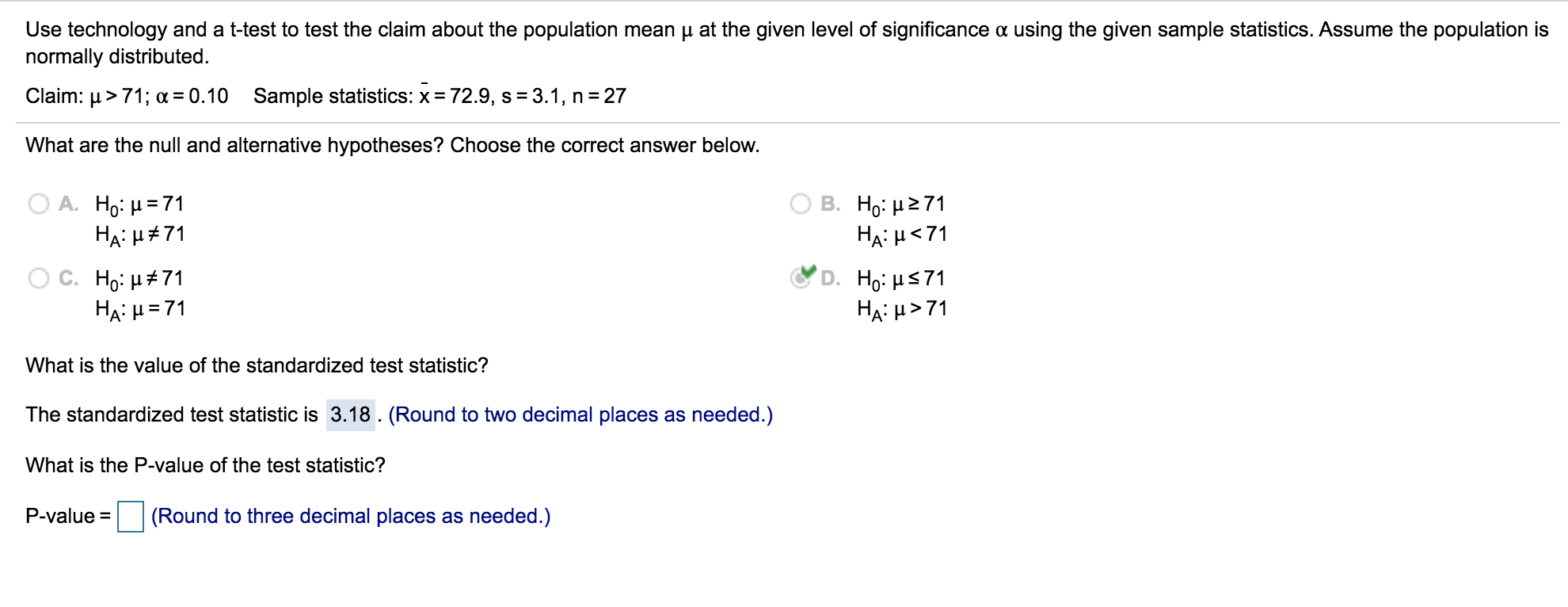The image size is (1568, 607).
Task: Click option A hypothesis text H0: μ=71
Action: point(140,204)
